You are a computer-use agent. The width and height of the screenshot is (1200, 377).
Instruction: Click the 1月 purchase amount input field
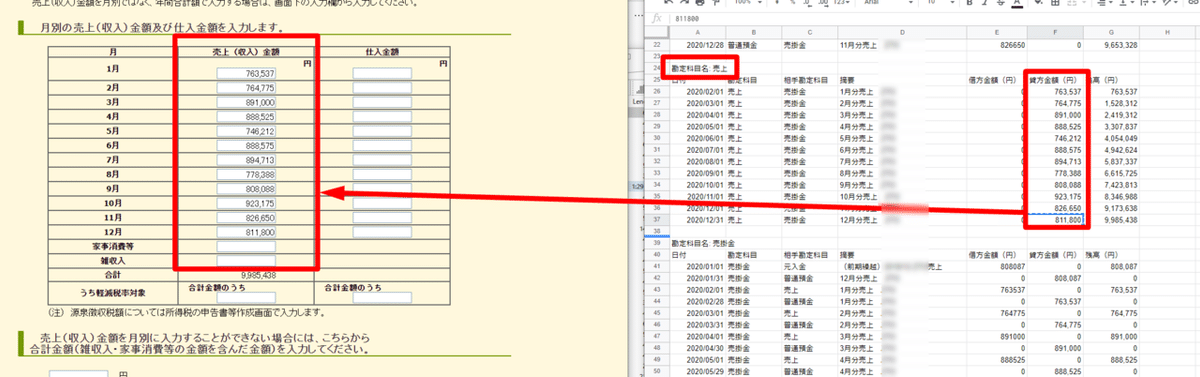[x=382, y=74]
